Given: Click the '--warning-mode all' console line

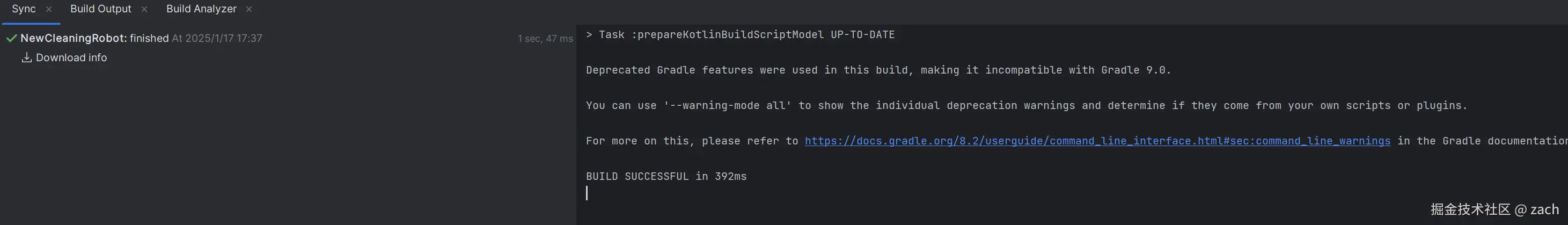Looking at the screenshot, I should click(x=1026, y=105).
